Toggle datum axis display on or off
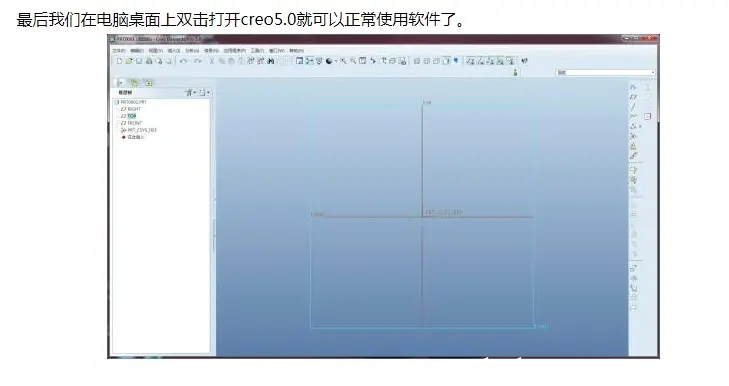The width and height of the screenshot is (729, 386). click(x=481, y=61)
